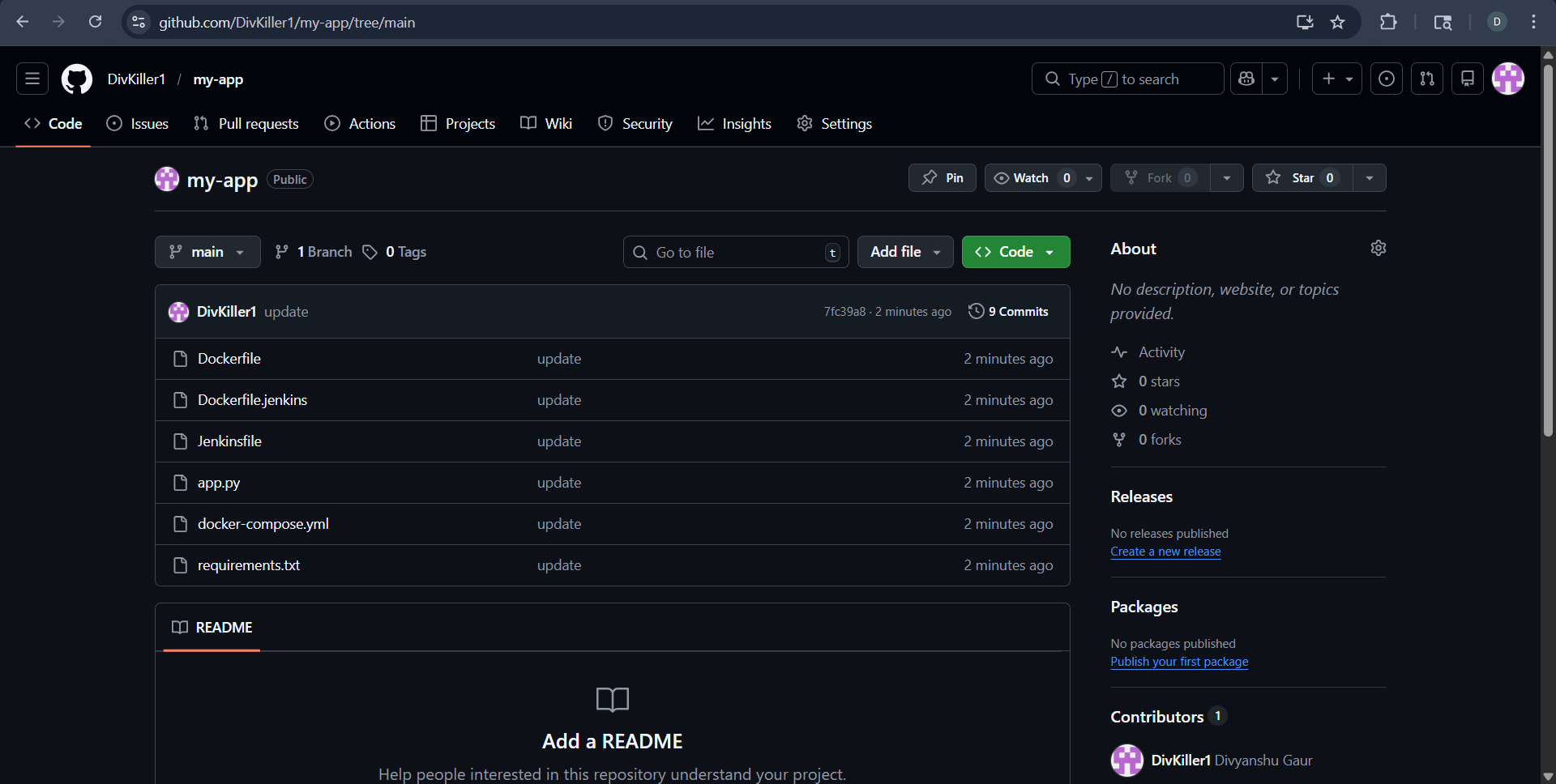Open the issues inbox icon in header
Viewport: 1556px width, 784px height.
coord(1387,79)
